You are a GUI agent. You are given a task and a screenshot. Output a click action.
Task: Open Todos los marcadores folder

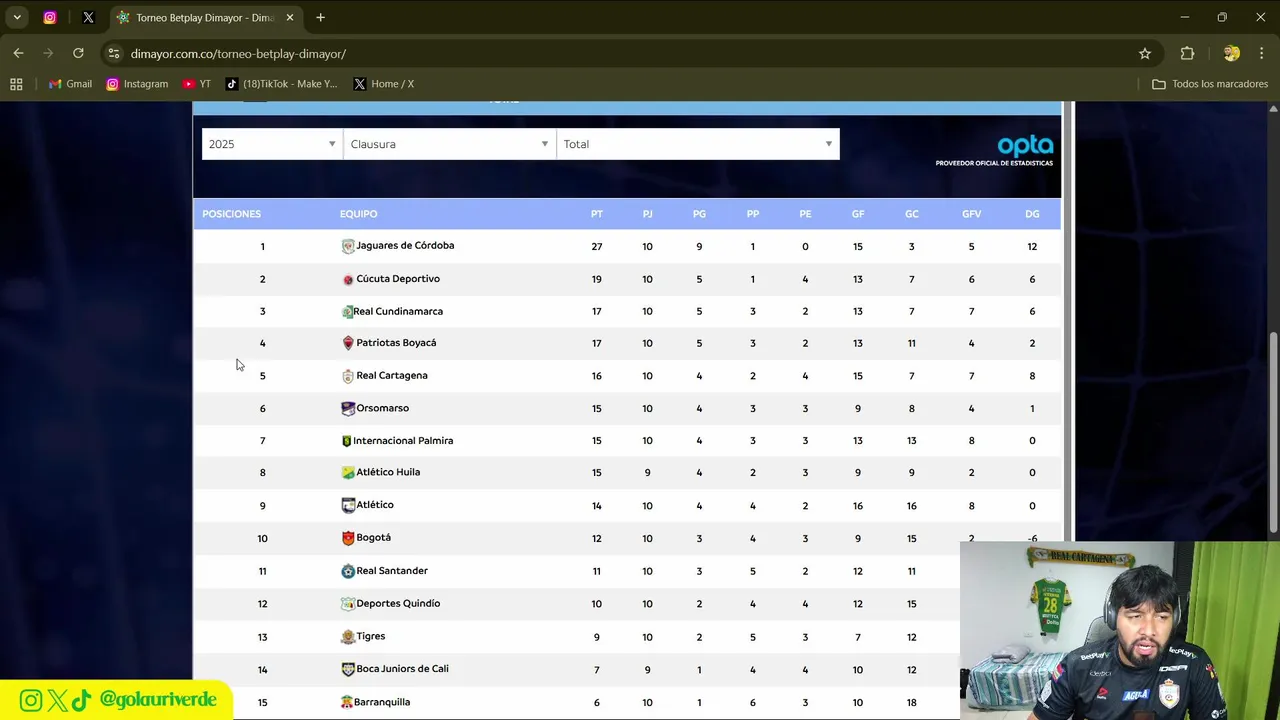click(1210, 84)
